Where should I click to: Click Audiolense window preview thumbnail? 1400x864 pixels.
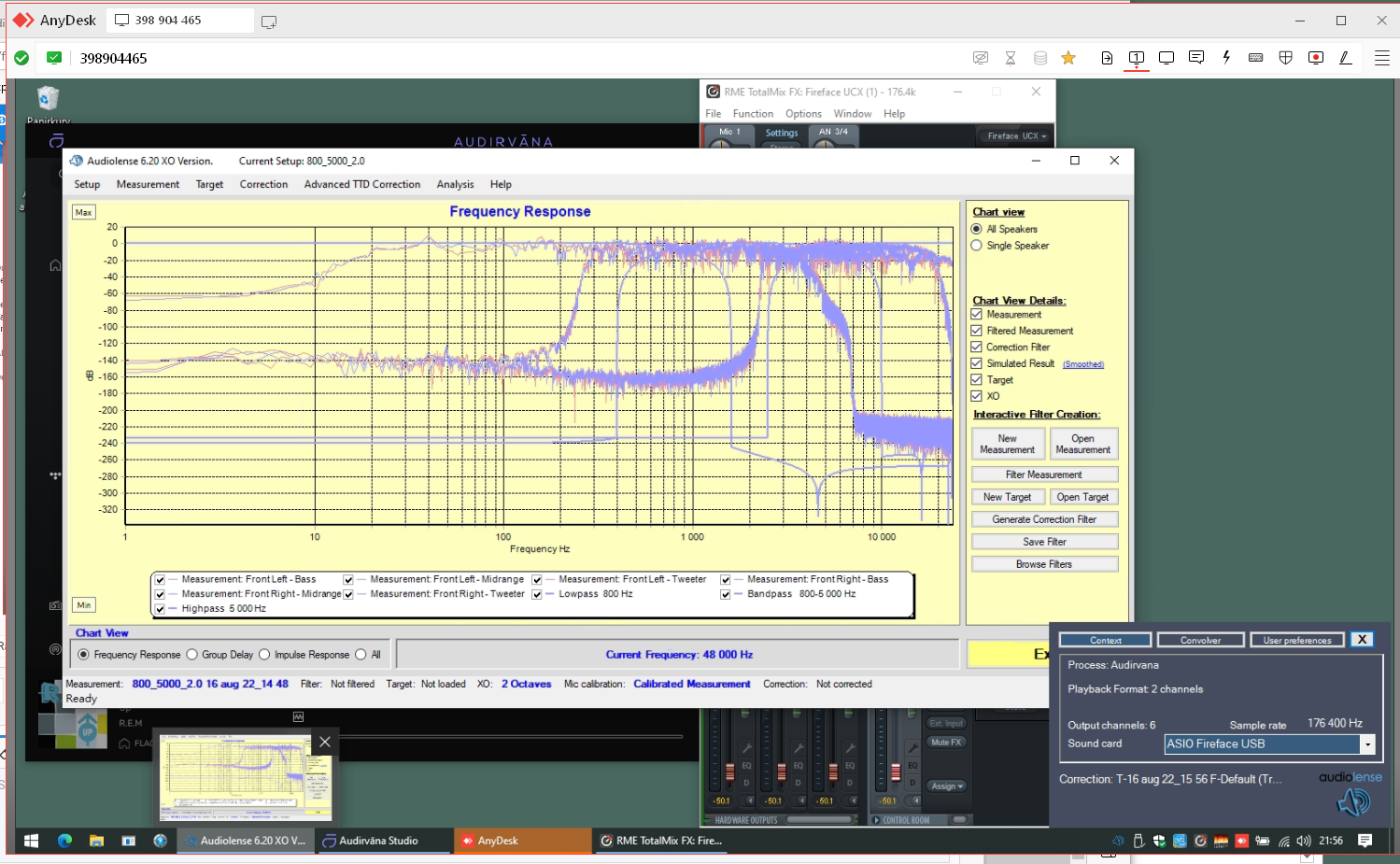[x=245, y=776]
